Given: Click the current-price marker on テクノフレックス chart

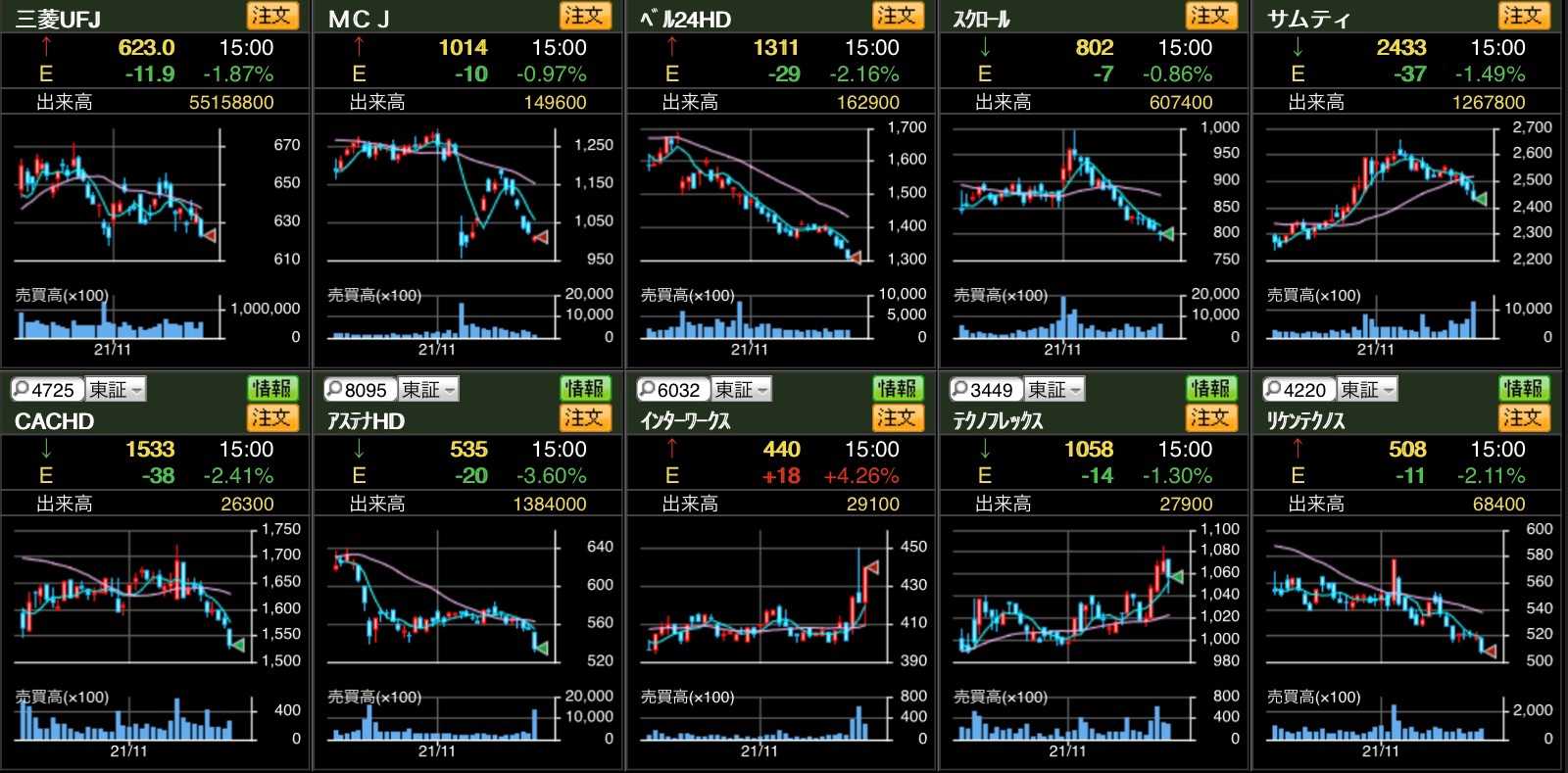Looking at the screenshot, I should [1176, 577].
